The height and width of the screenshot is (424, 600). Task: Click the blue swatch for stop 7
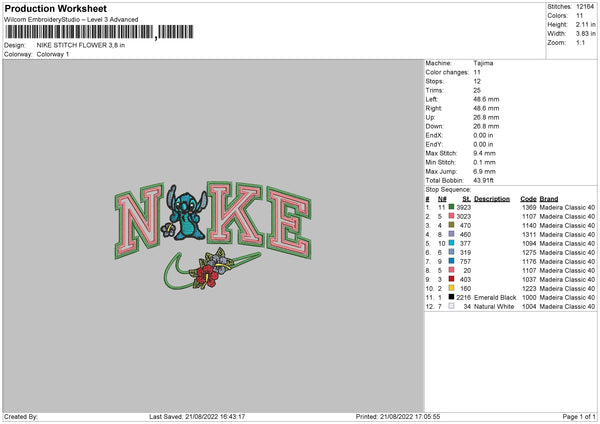tap(452, 261)
